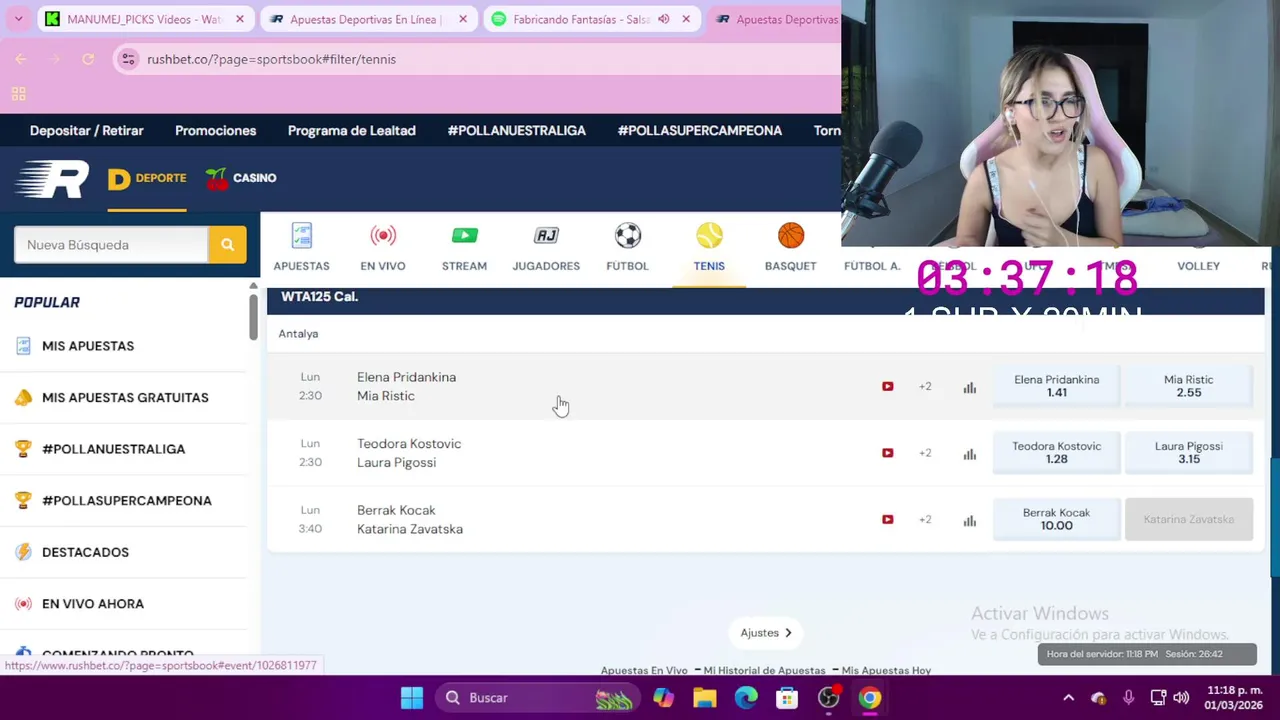Viewport: 1280px width, 720px height.
Task: Open Volley sport filter
Action: pyautogui.click(x=1198, y=266)
